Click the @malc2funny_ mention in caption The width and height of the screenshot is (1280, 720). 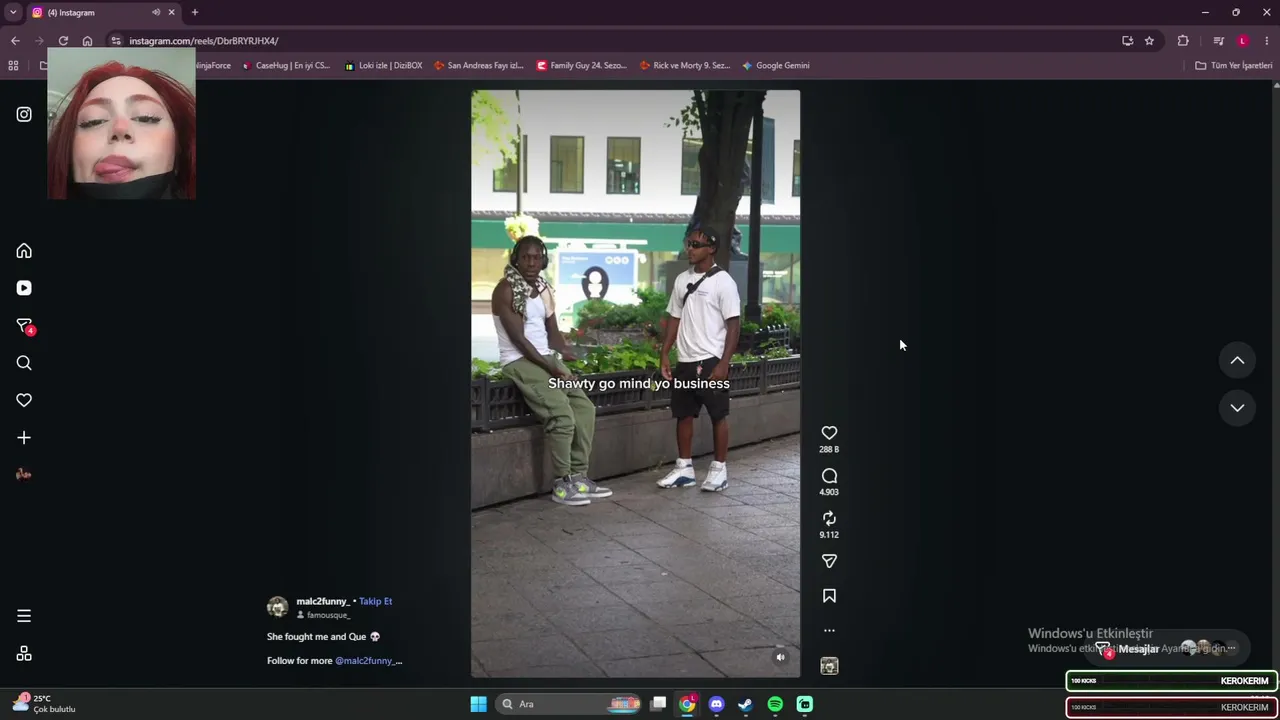[368, 660]
